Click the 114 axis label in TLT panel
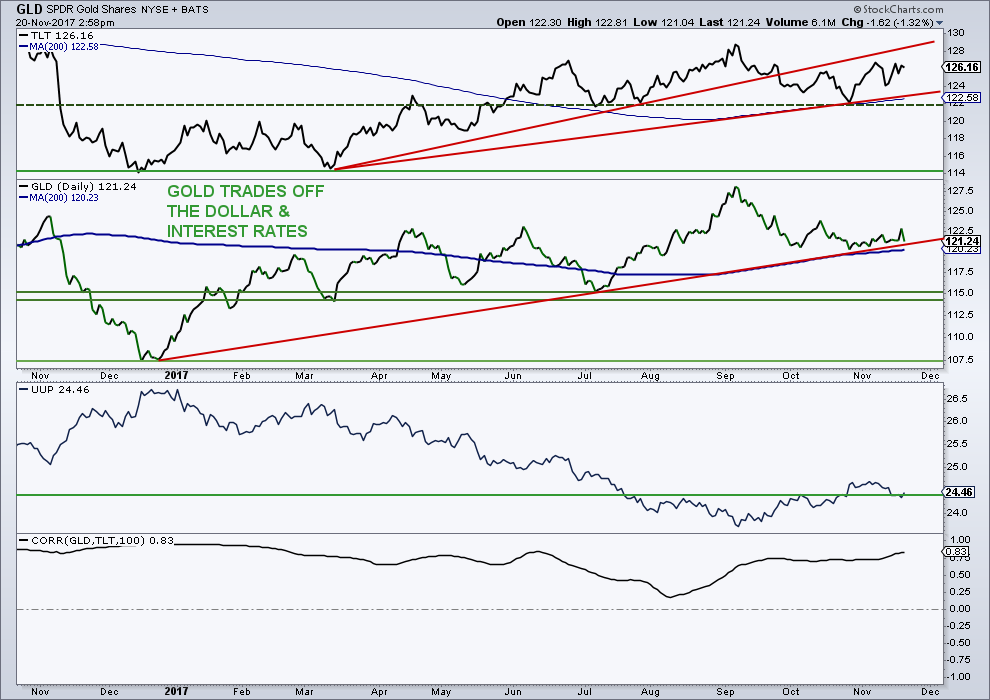The image size is (990, 700). [x=955, y=172]
